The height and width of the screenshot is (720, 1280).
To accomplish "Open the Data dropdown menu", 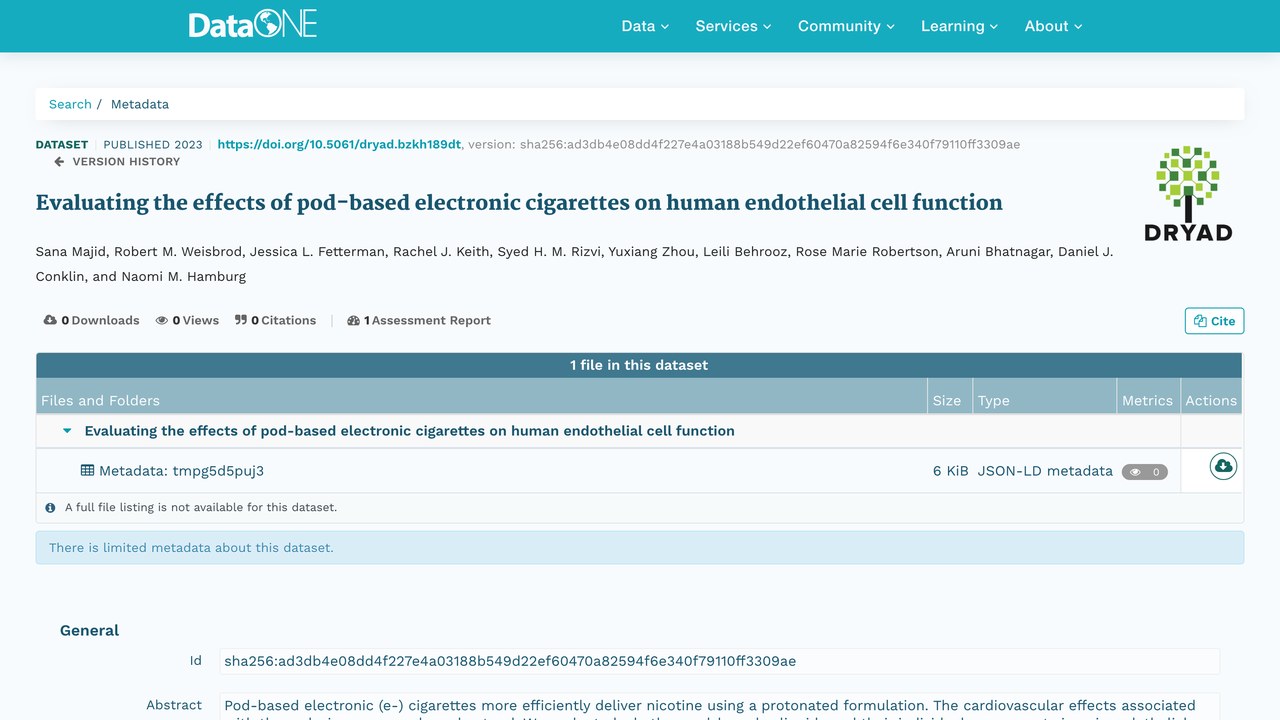I will click(645, 26).
